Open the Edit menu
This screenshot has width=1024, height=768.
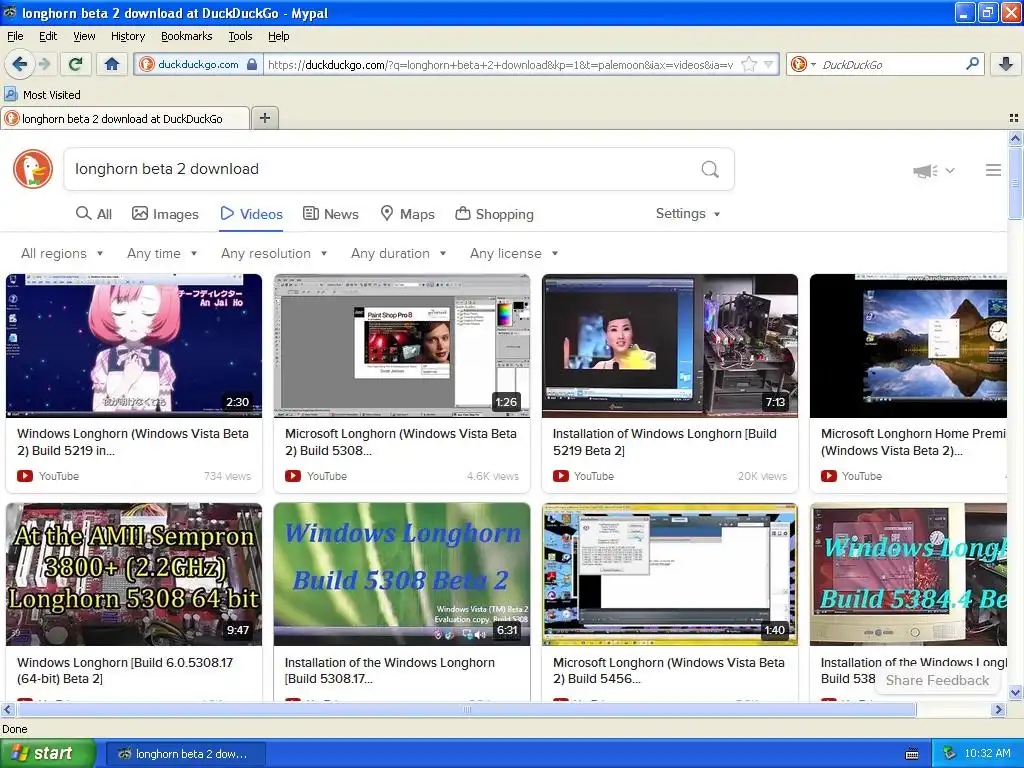coord(48,36)
